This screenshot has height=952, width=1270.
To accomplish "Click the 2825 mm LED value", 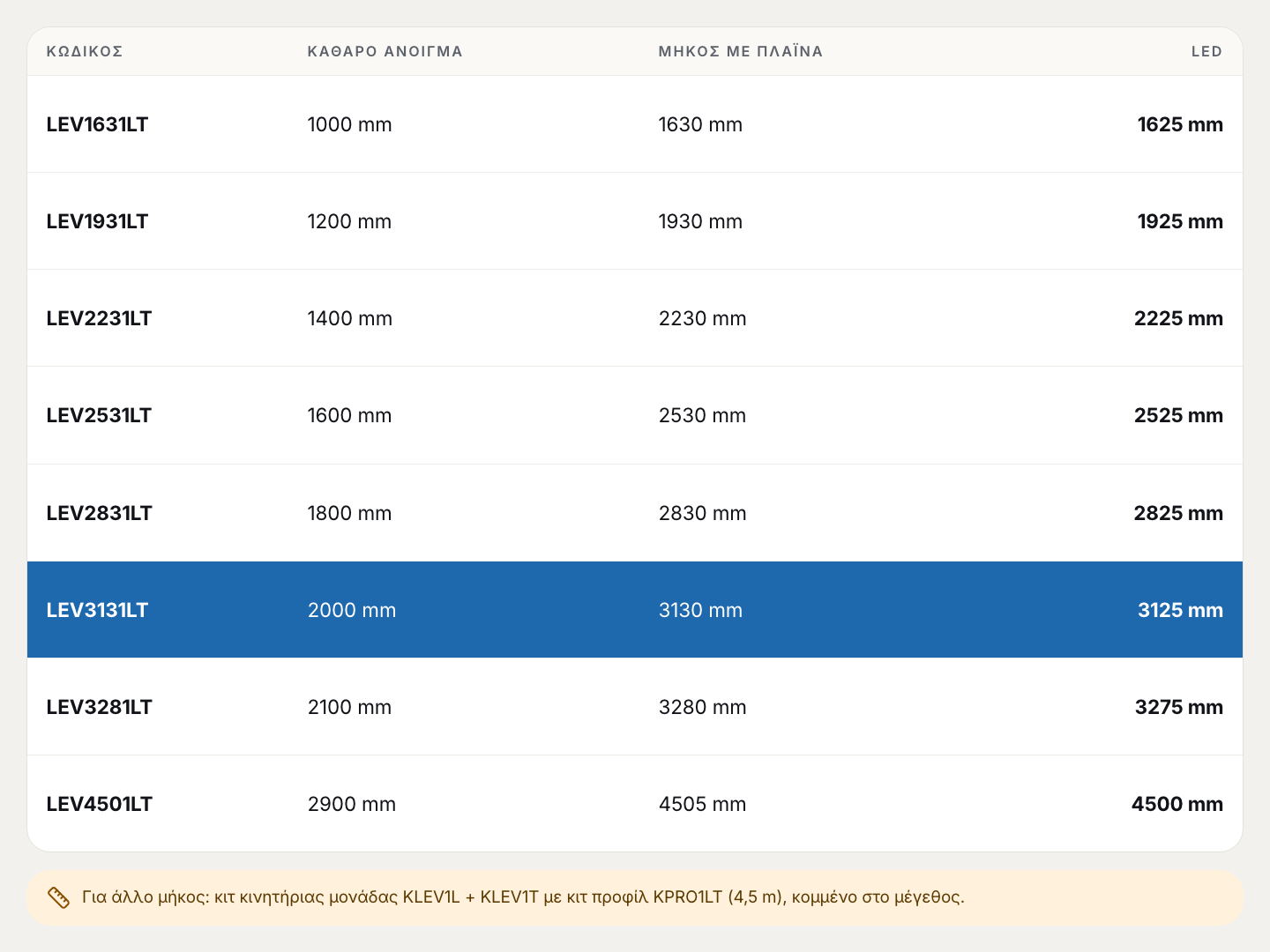I will [1178, 513].
